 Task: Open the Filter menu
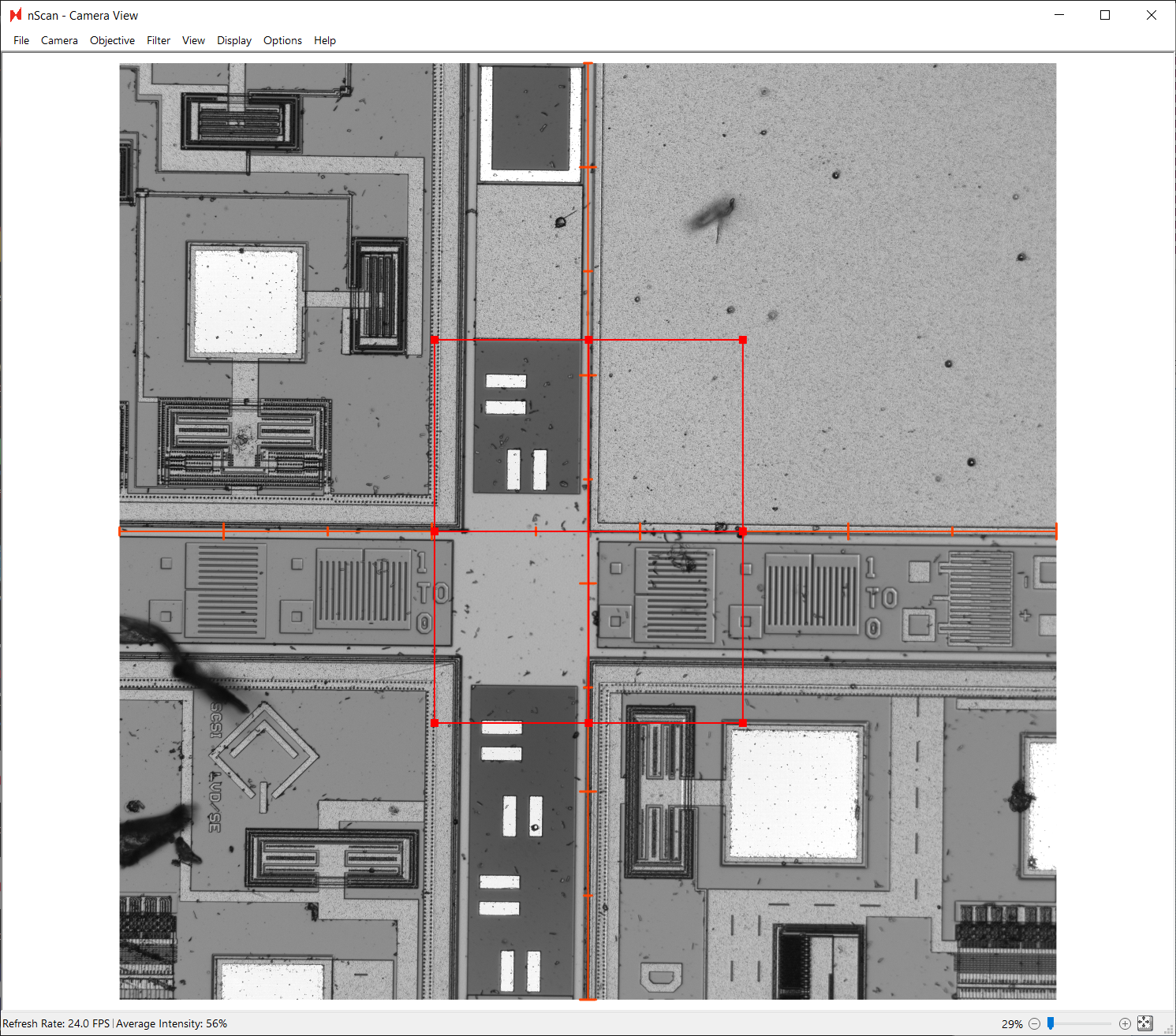click(x=158, y=40)
